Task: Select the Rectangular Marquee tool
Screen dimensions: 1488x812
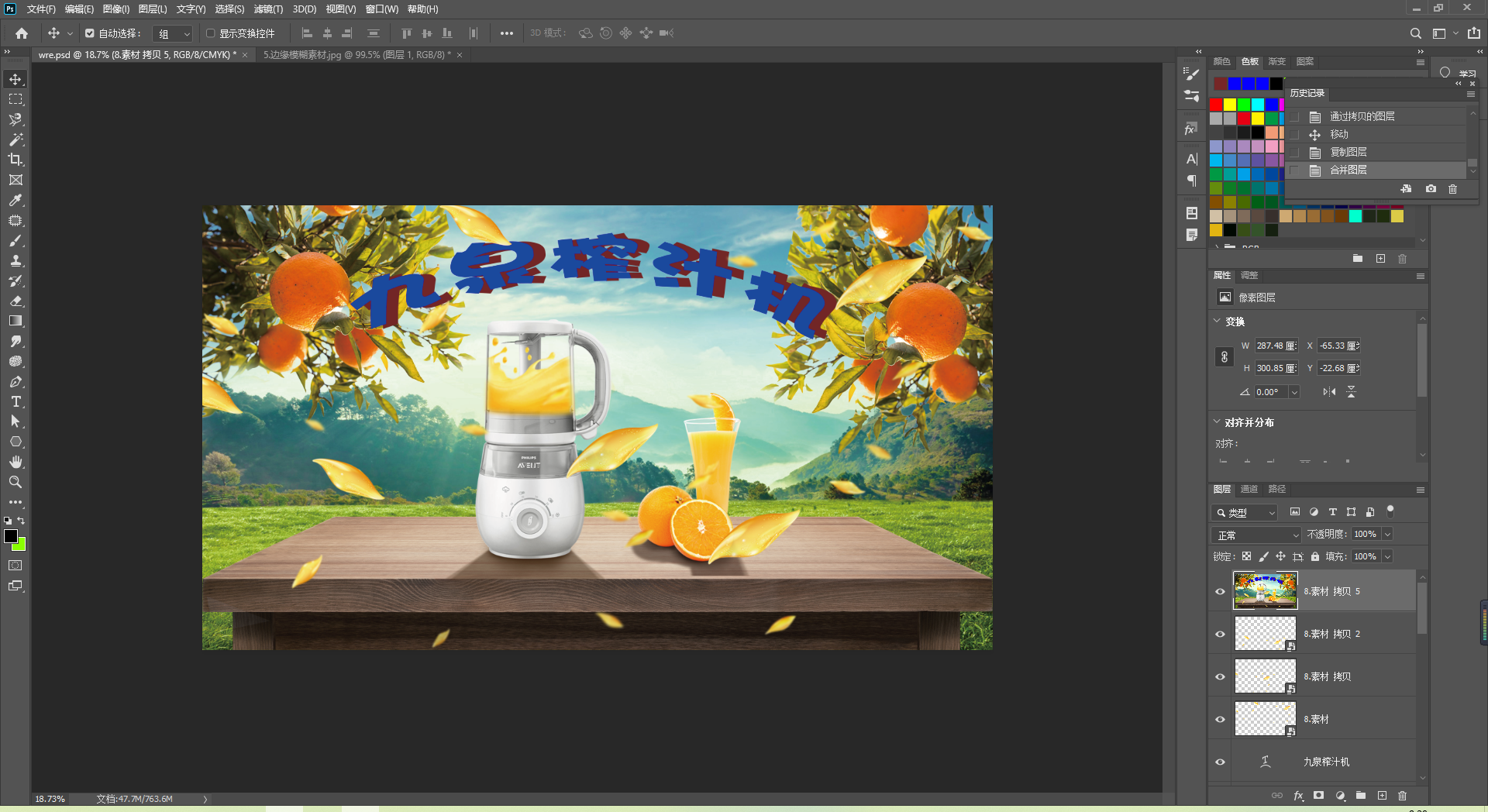Action: click(x=15, y=99)
